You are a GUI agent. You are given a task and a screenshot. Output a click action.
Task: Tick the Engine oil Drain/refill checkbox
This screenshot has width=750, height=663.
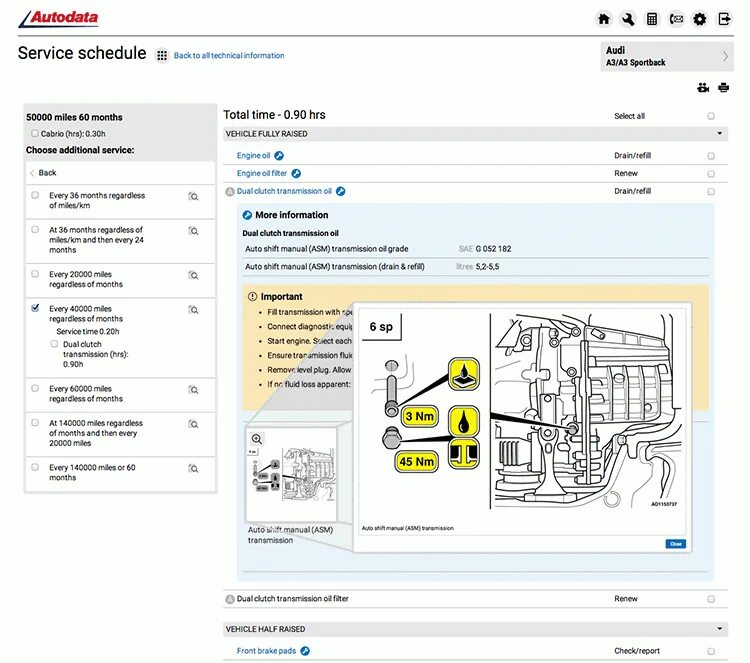coord(711,156)
